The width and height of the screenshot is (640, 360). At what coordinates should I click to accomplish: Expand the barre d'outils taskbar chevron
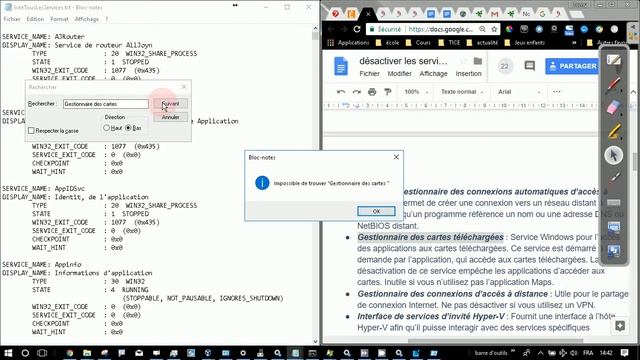[513, 351]
